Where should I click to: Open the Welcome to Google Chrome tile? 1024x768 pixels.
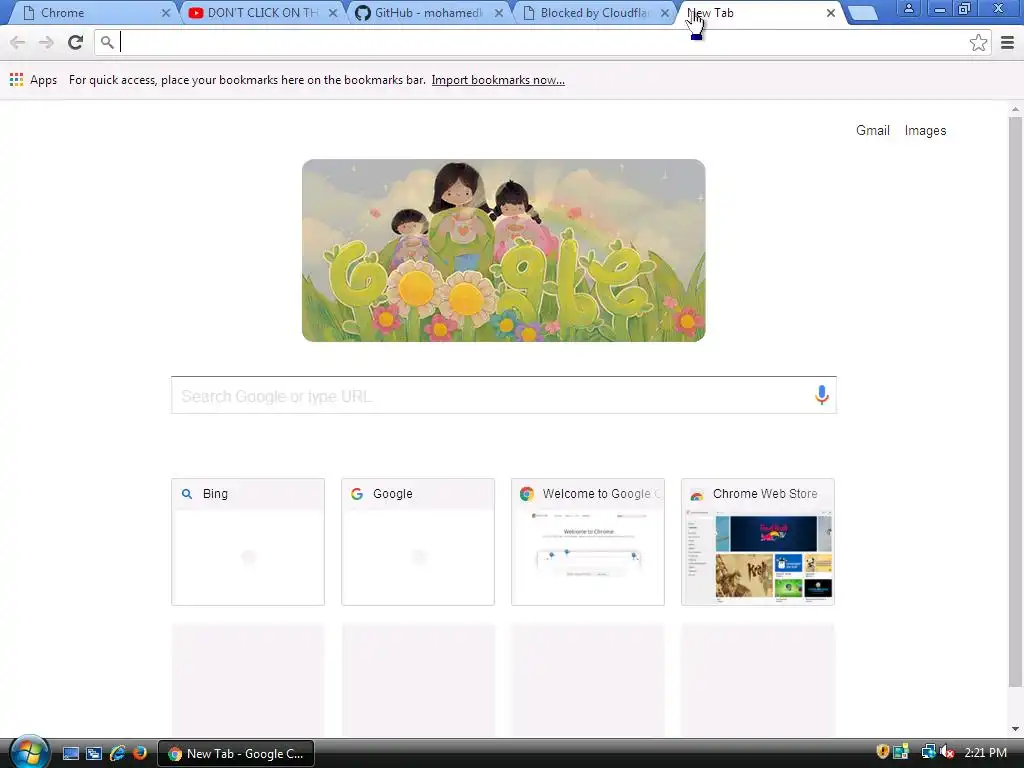coord(588,542)
